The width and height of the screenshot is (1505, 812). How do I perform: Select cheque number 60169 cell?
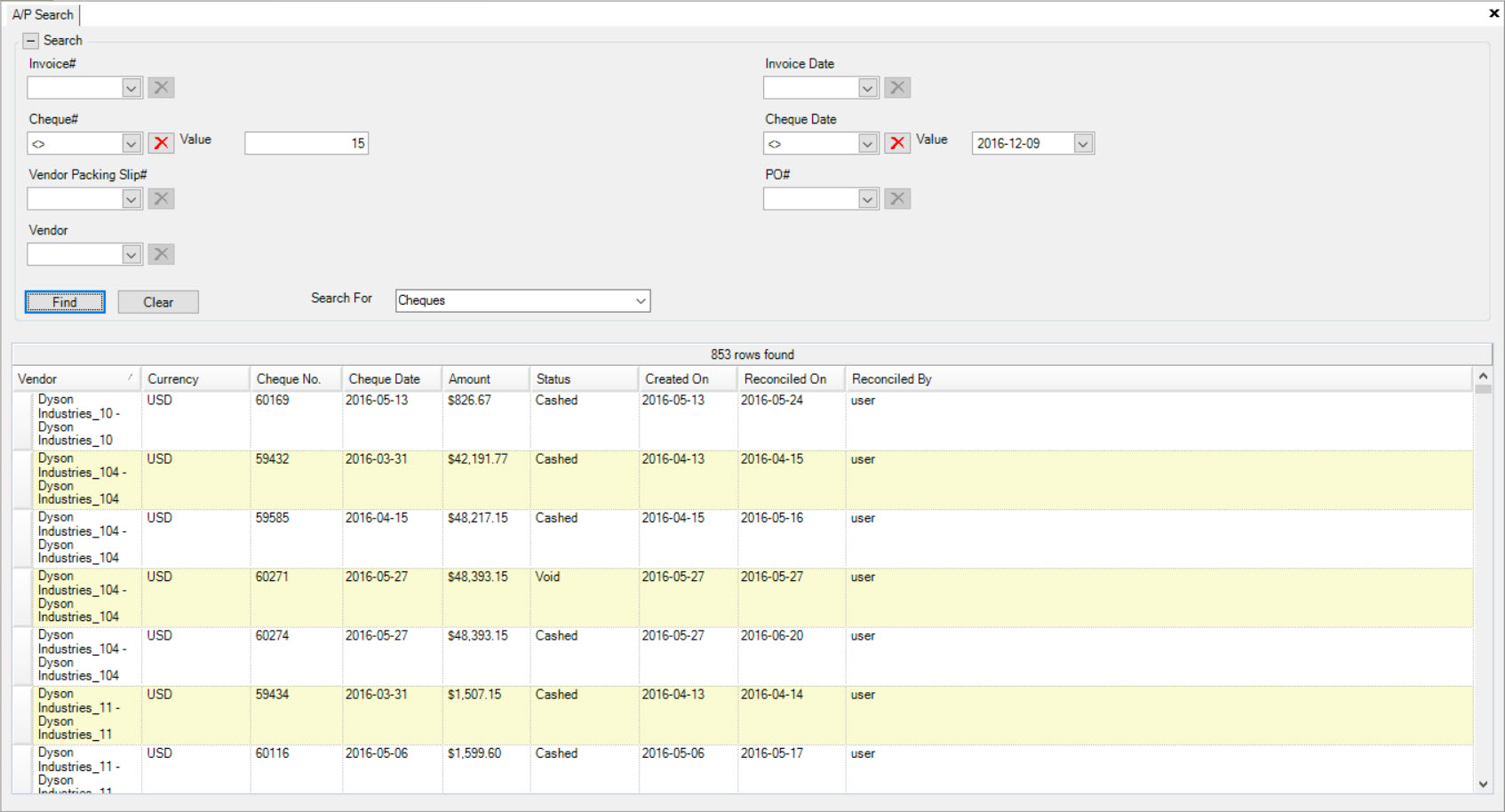[x=297, y=421]
